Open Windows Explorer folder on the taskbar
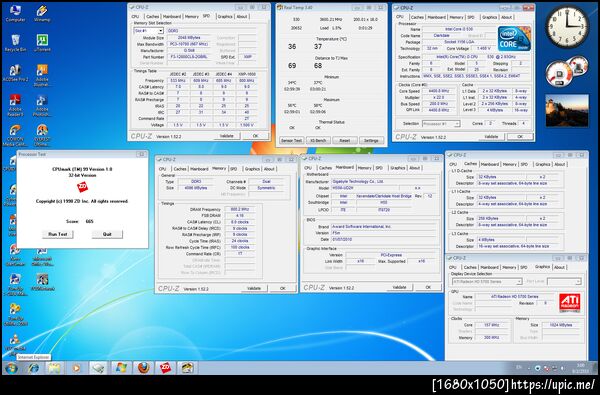The image size is (600, 395). click(54, 368)
